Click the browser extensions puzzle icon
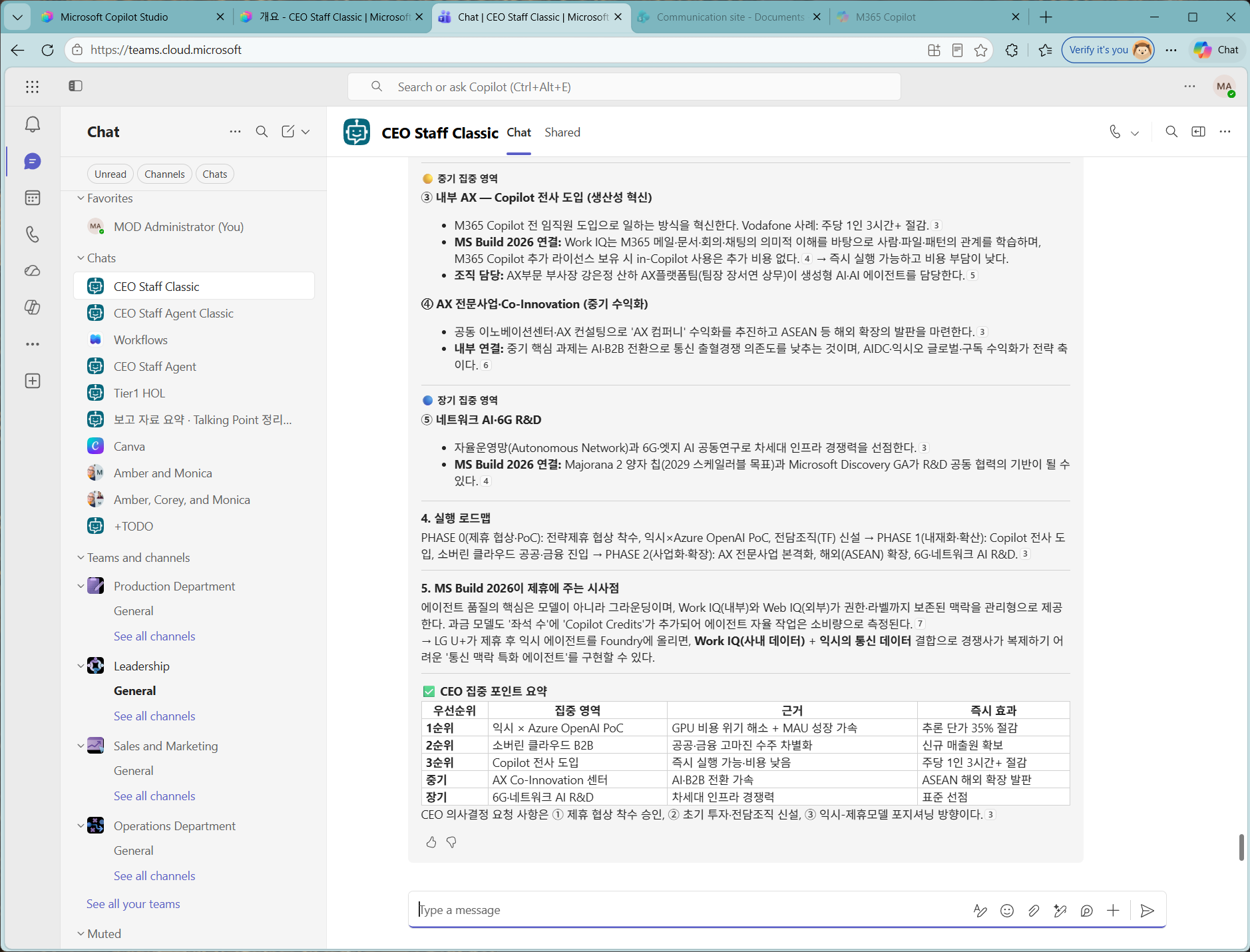 pos(1012,50)
